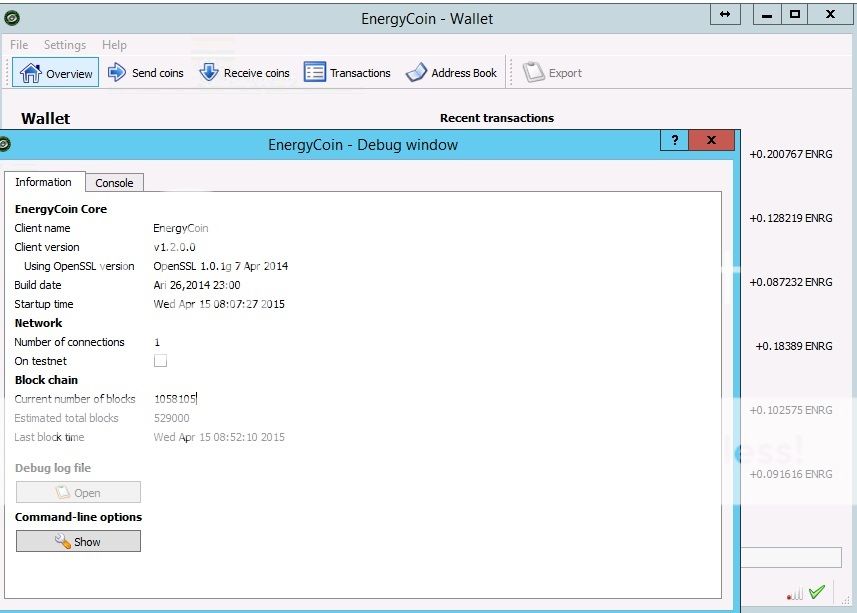Click the green sync checkmark status icon
The height and width of the screenshot is (613, 857).
click(817, 592)
